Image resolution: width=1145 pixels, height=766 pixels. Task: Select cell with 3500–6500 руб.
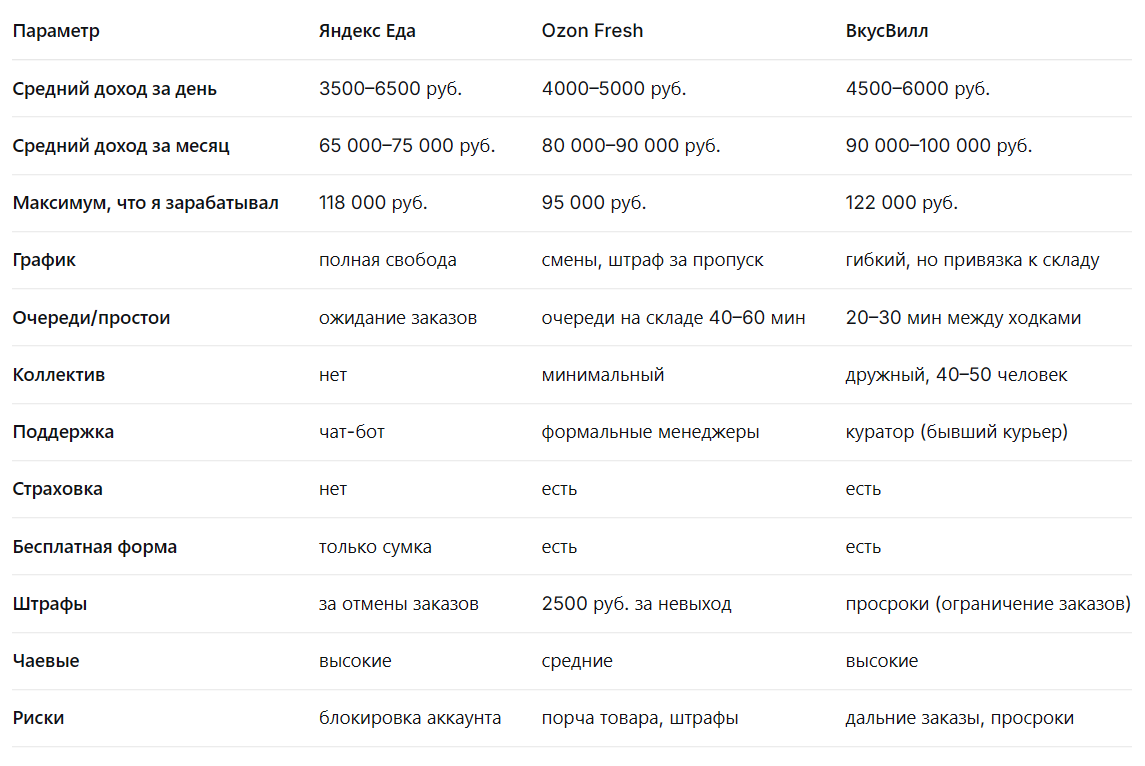[x=391, y=88]
